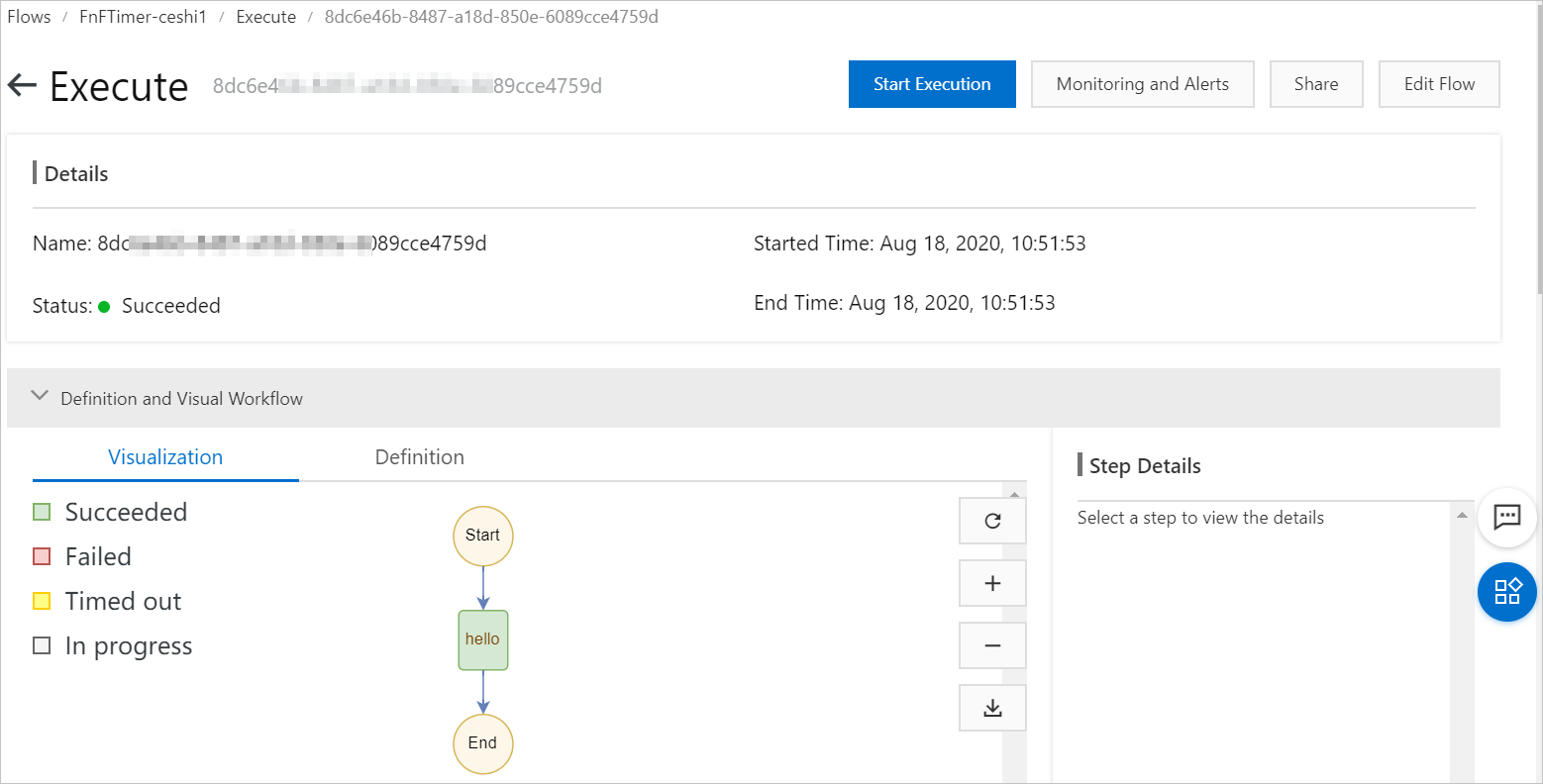1543x784 pixels.
Task: Open Monitoring and Alerts
Action: 1142,84
